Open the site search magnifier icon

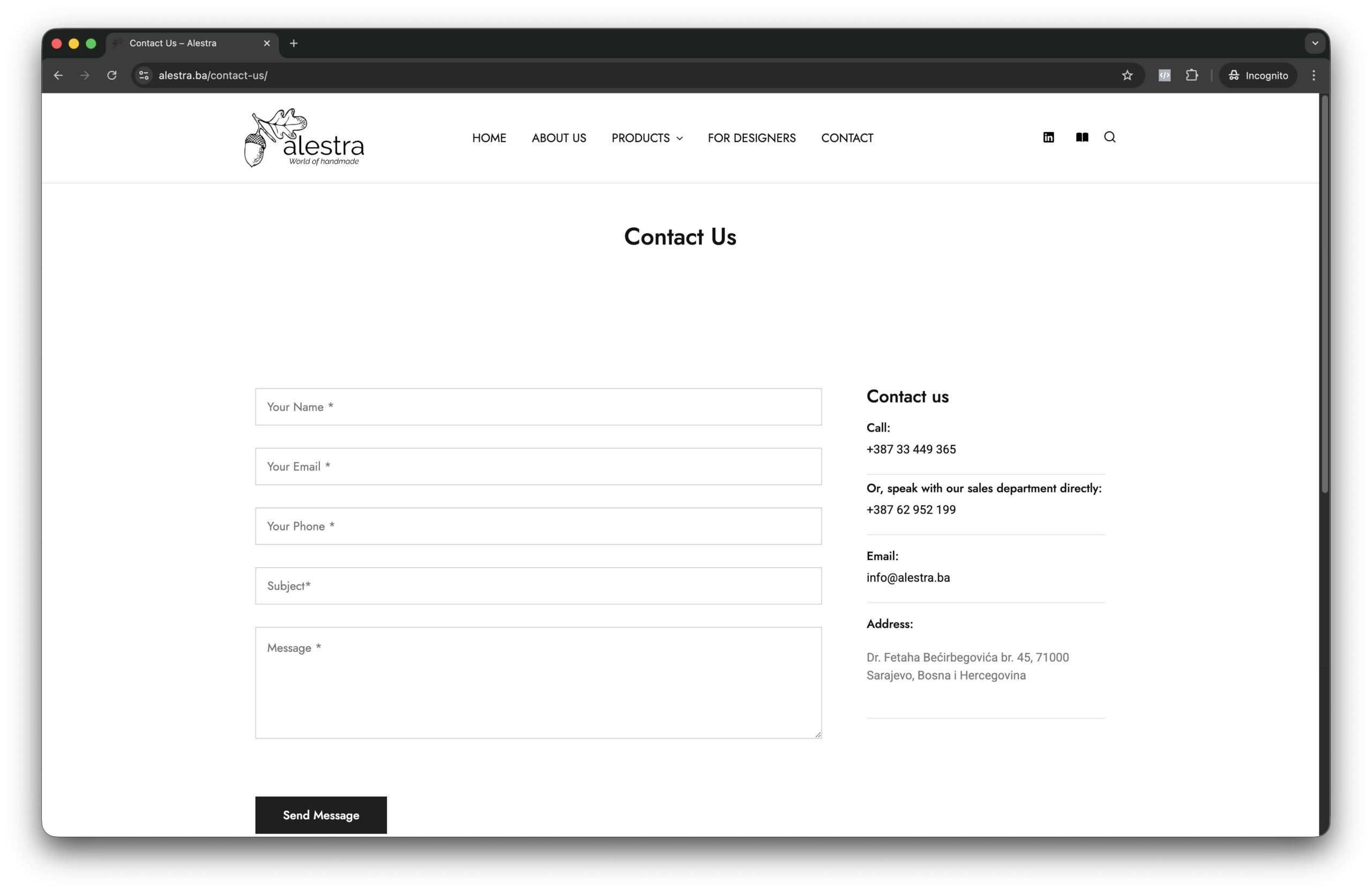coord(1110,137)
